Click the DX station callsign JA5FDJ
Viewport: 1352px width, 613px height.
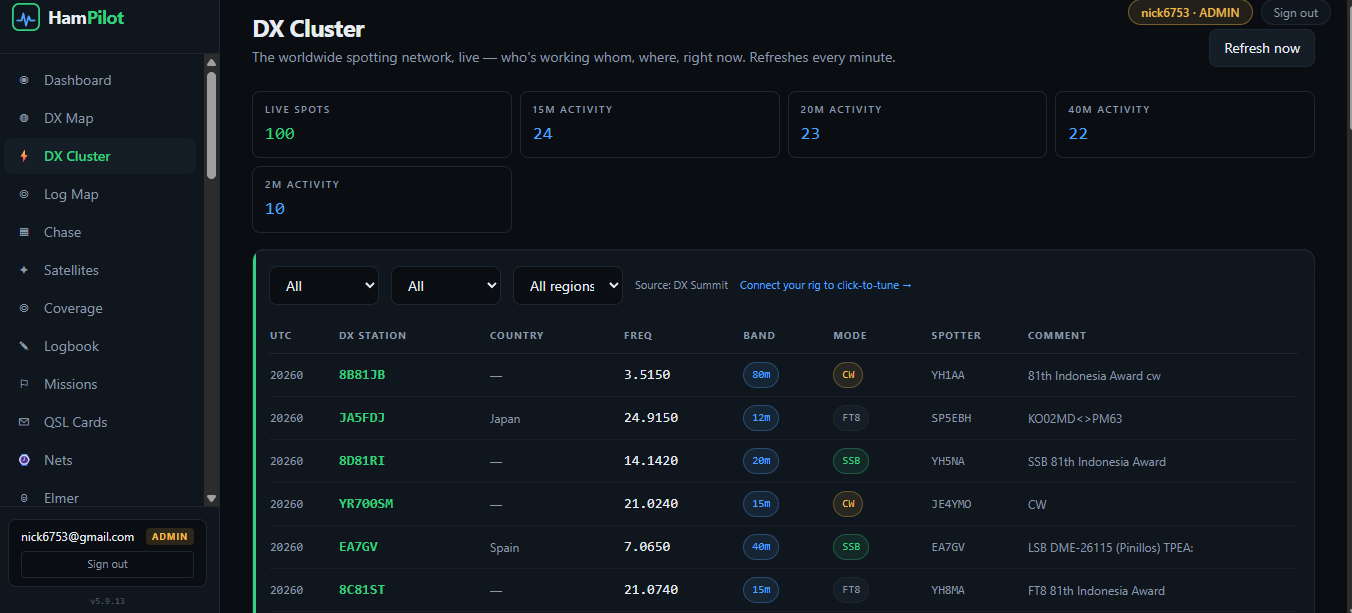pos(362,418)
